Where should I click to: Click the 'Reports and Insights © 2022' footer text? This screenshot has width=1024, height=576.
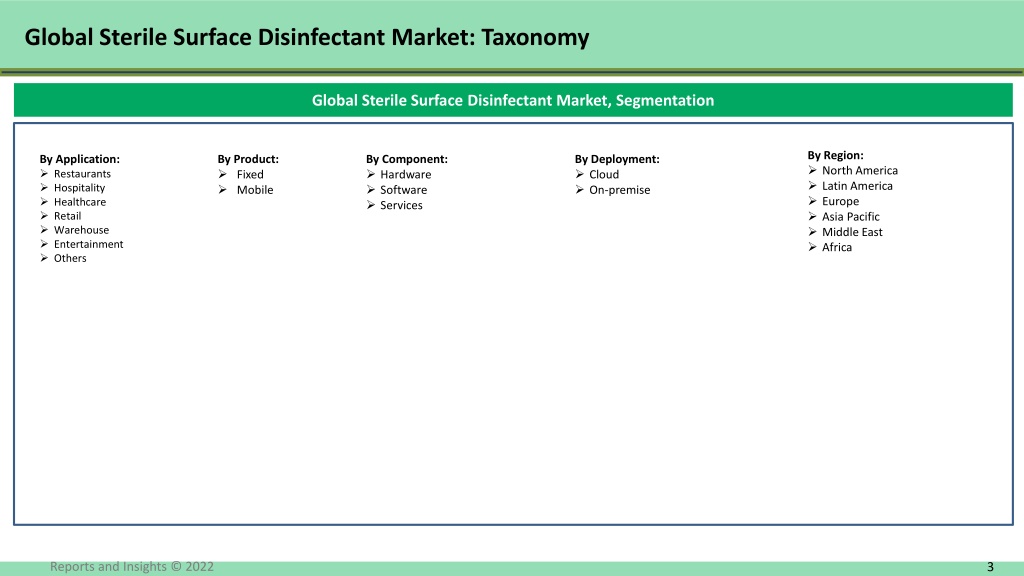point(132,566)
